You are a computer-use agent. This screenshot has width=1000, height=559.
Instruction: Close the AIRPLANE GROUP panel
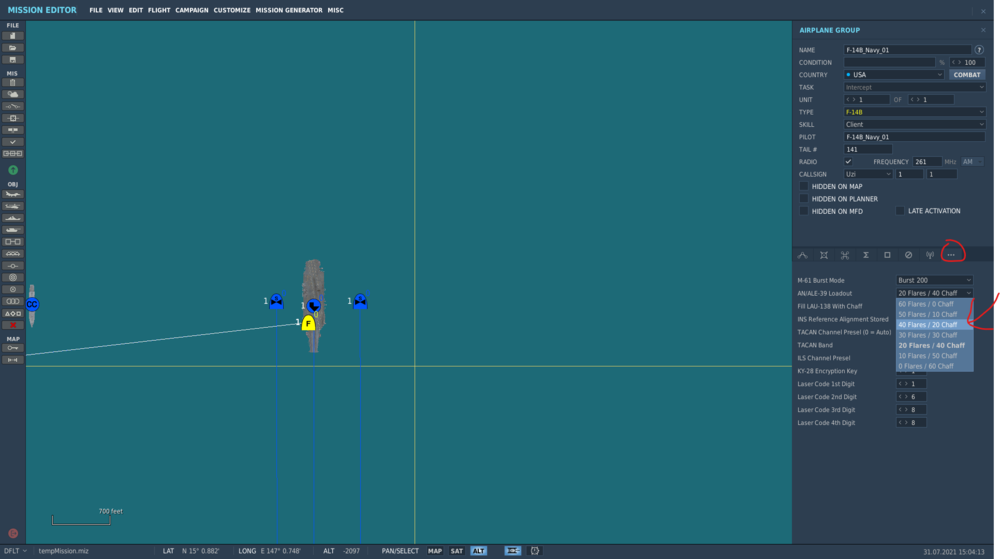coord(983,30)
